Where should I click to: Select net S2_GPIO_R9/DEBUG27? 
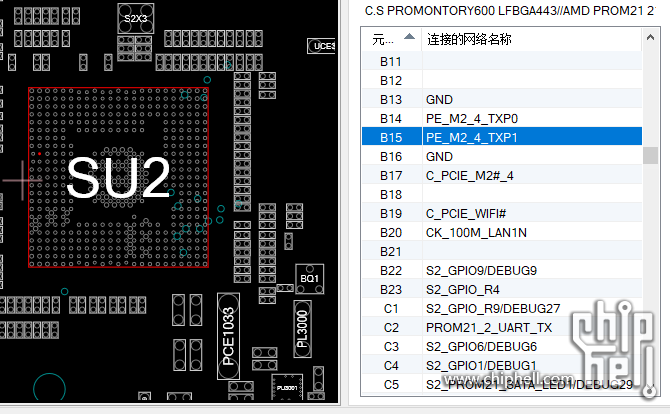pos(493,308)
